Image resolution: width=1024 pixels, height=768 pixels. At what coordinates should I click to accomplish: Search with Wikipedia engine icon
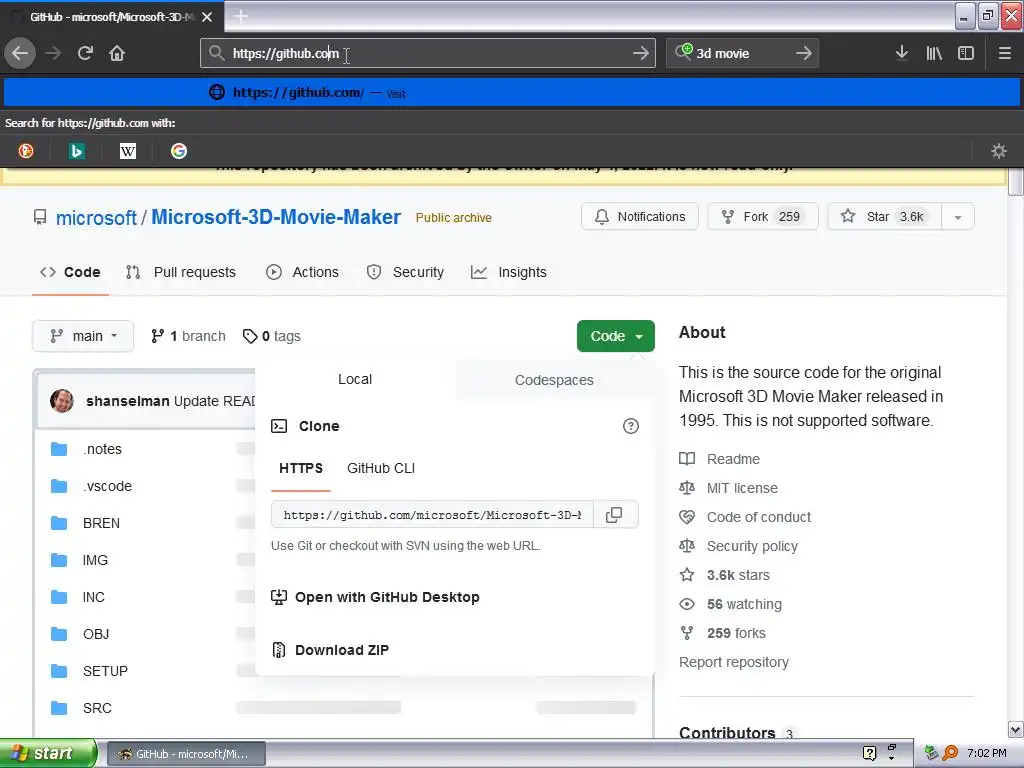coord(128,151)
